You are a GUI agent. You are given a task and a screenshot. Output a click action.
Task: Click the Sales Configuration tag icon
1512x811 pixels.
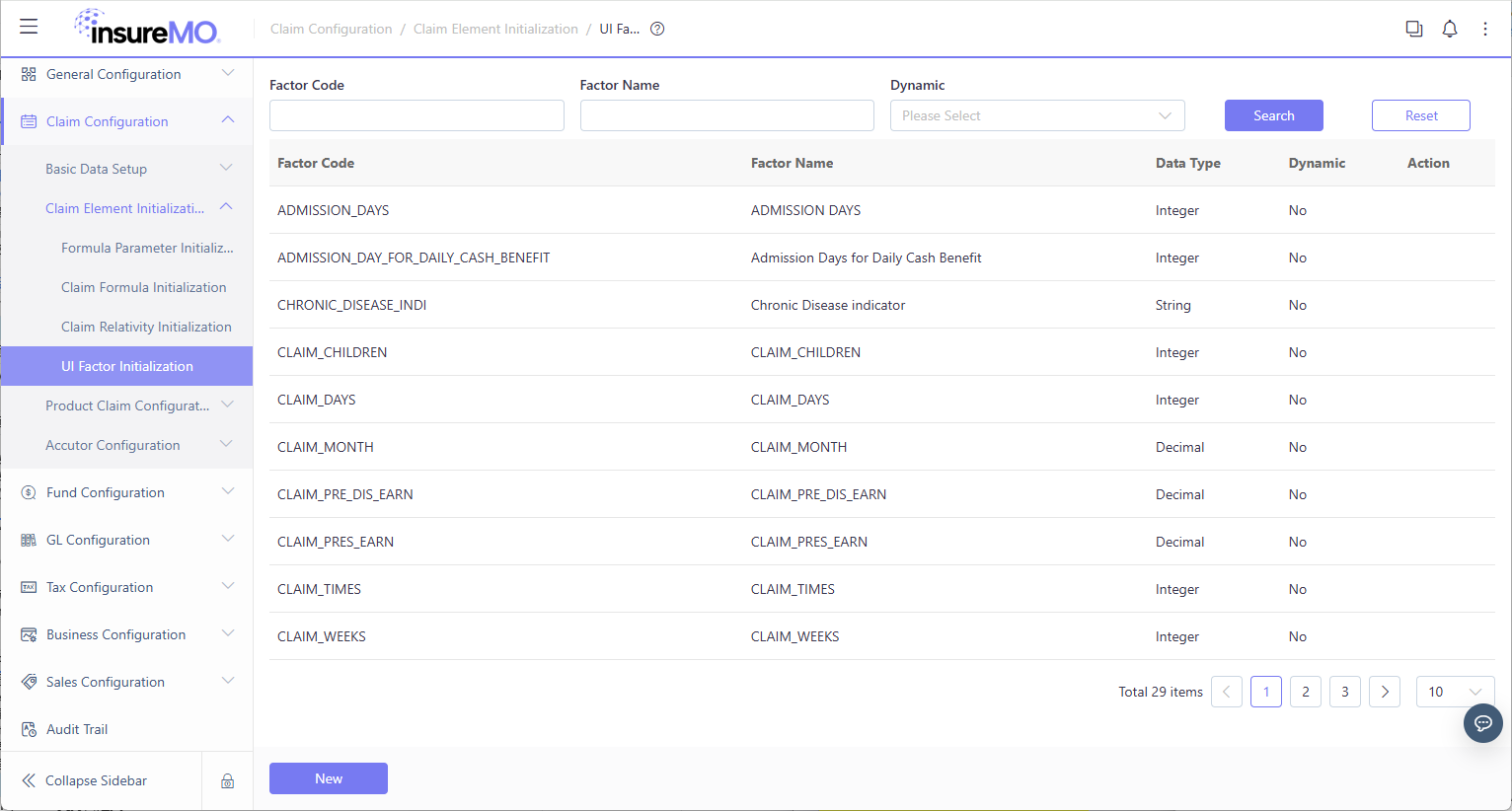point(29,682)
